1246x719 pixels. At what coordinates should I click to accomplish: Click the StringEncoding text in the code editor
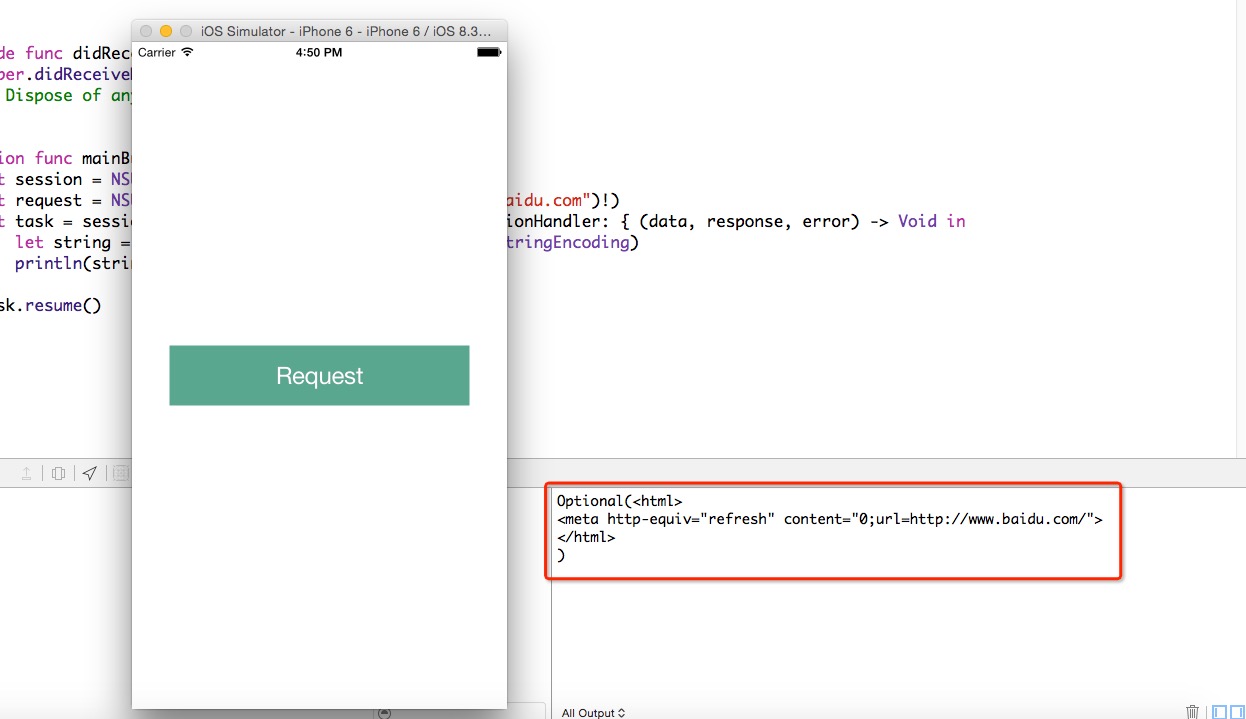[x=568, y=243]
